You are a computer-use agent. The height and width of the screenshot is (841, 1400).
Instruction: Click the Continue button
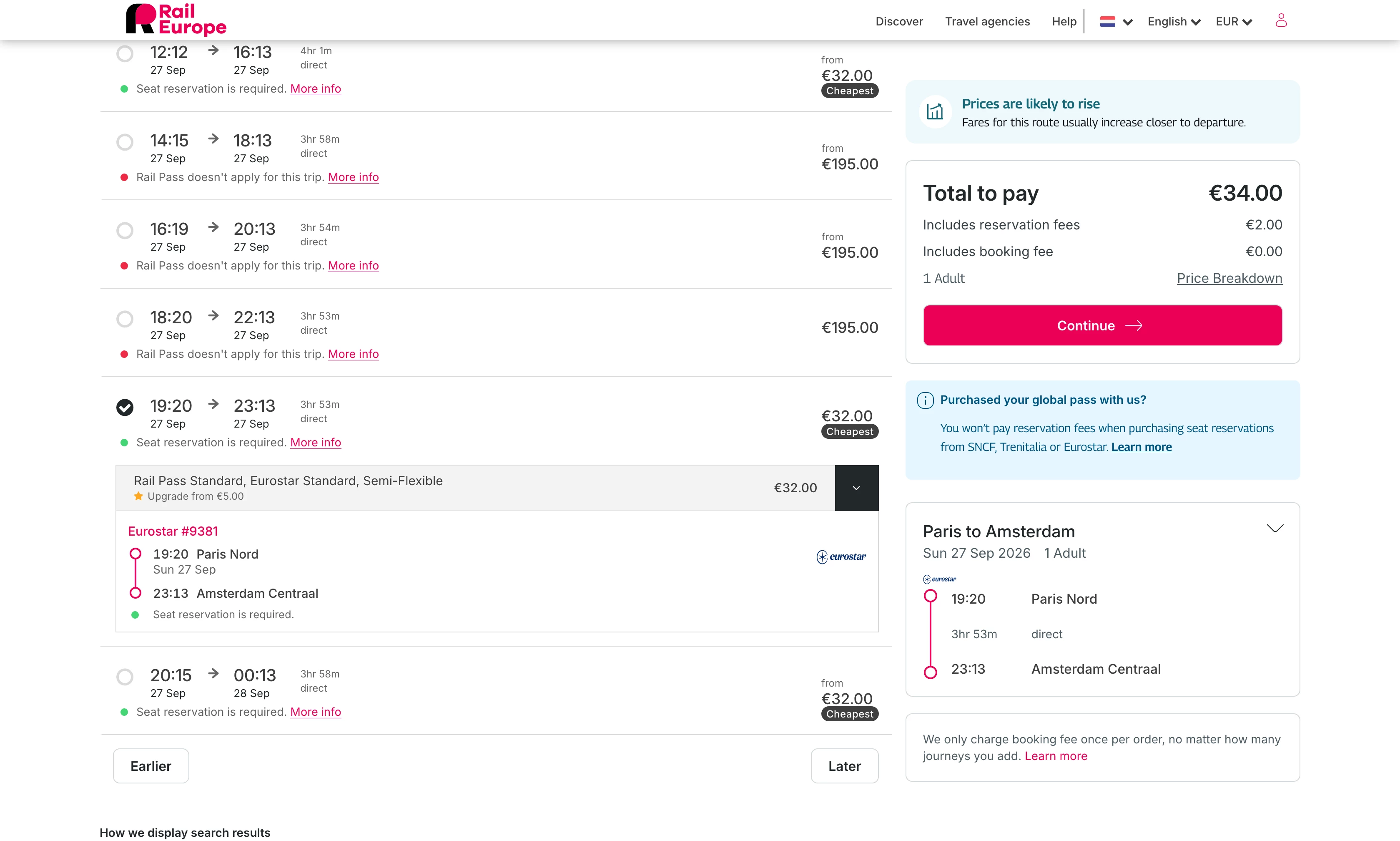pyautogui.click(x=1102, y=325)
